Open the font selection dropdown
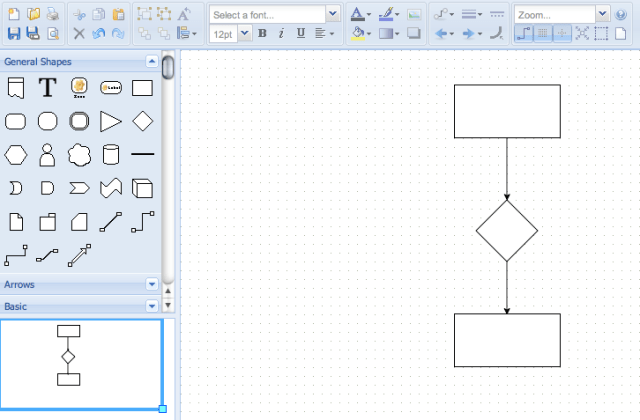This screenshot has height=420, width=640. 275,14
